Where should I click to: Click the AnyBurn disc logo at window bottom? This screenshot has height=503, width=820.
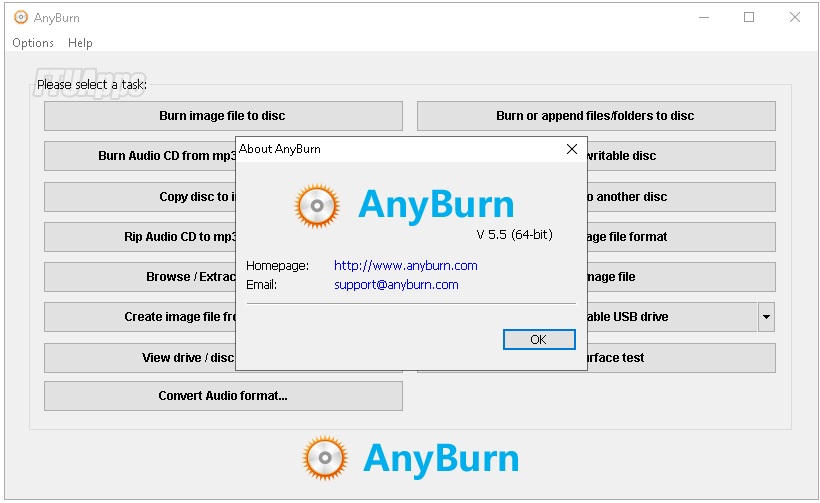point(326,458)
